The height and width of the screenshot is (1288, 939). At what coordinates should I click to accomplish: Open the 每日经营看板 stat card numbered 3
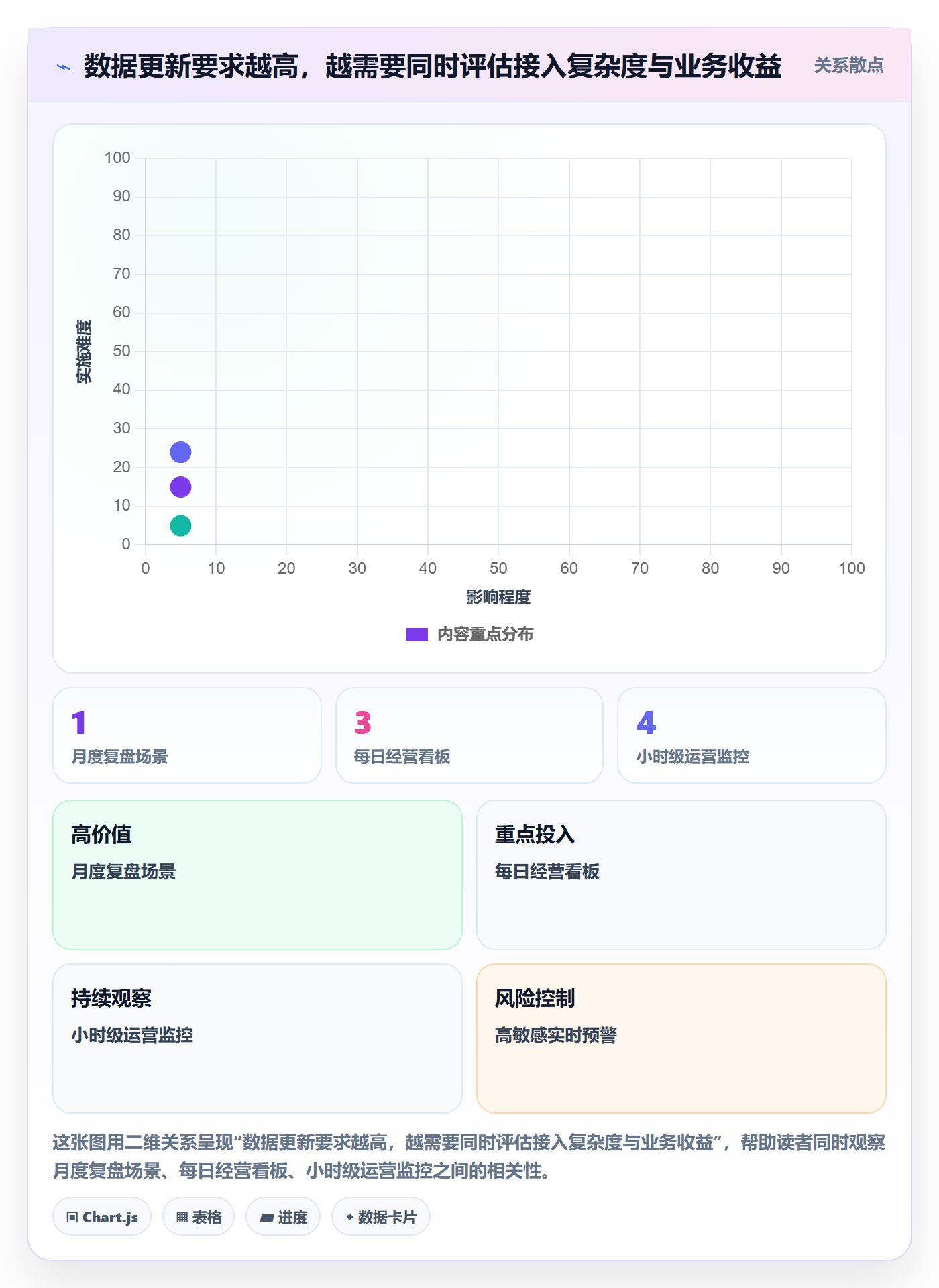click(x=469, y=735)
